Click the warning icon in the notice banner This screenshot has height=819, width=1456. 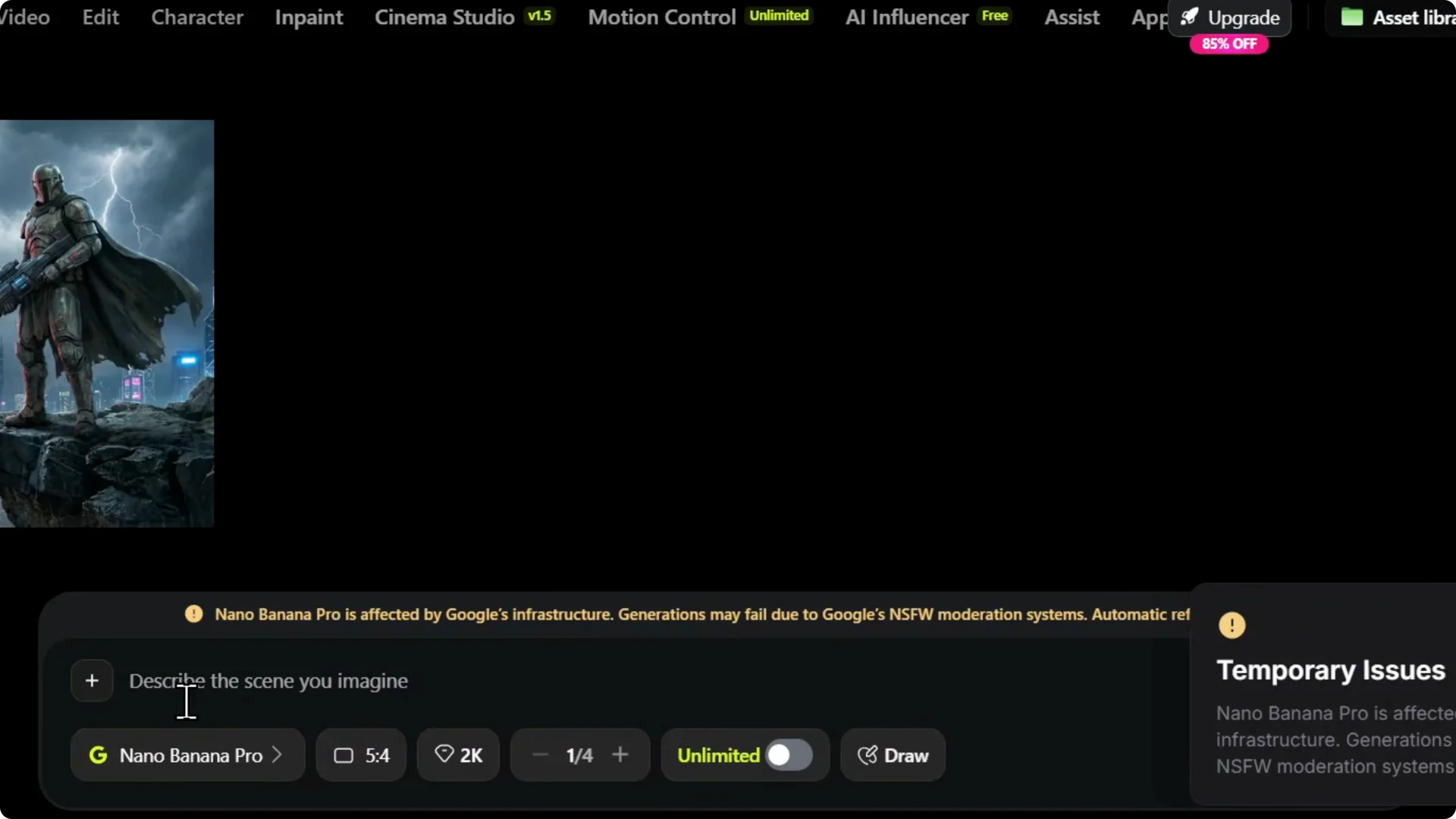pyautogui.click(x=194, y=614)
